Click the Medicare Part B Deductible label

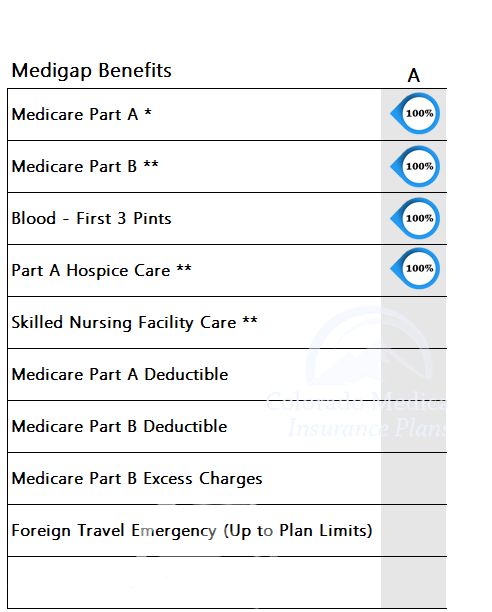pyautogui.click(x=119, y=426)
